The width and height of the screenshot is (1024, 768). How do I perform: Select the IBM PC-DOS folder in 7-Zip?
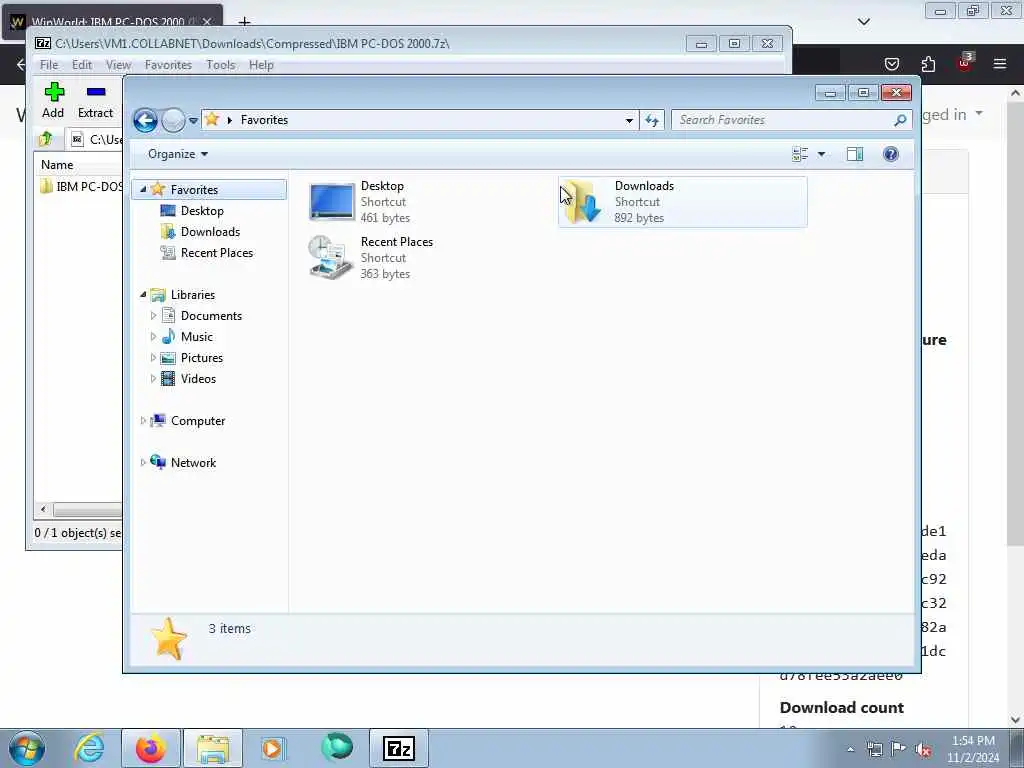click(x=81, y=187)
